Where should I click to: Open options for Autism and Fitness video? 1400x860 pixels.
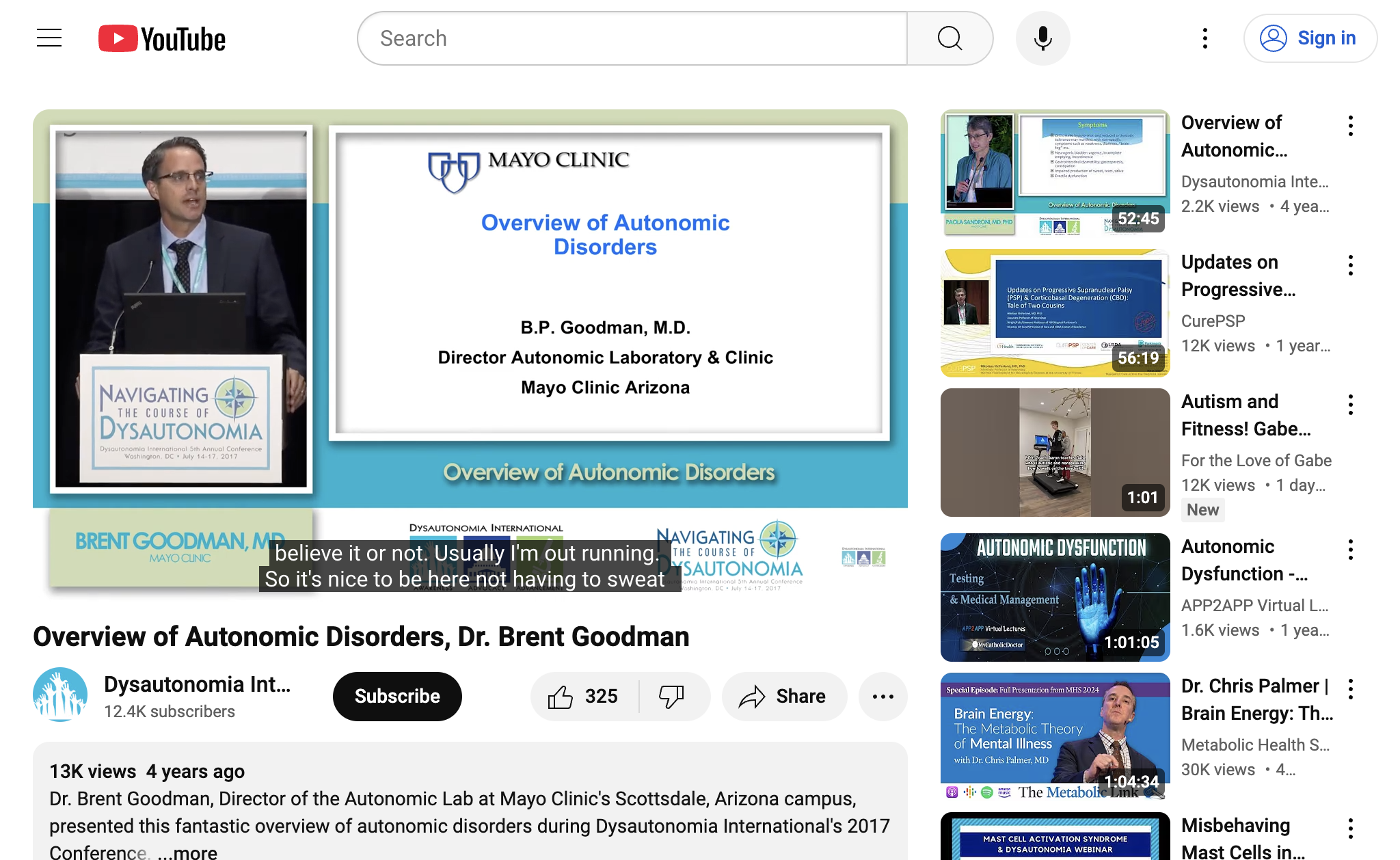pos(1350,405)
